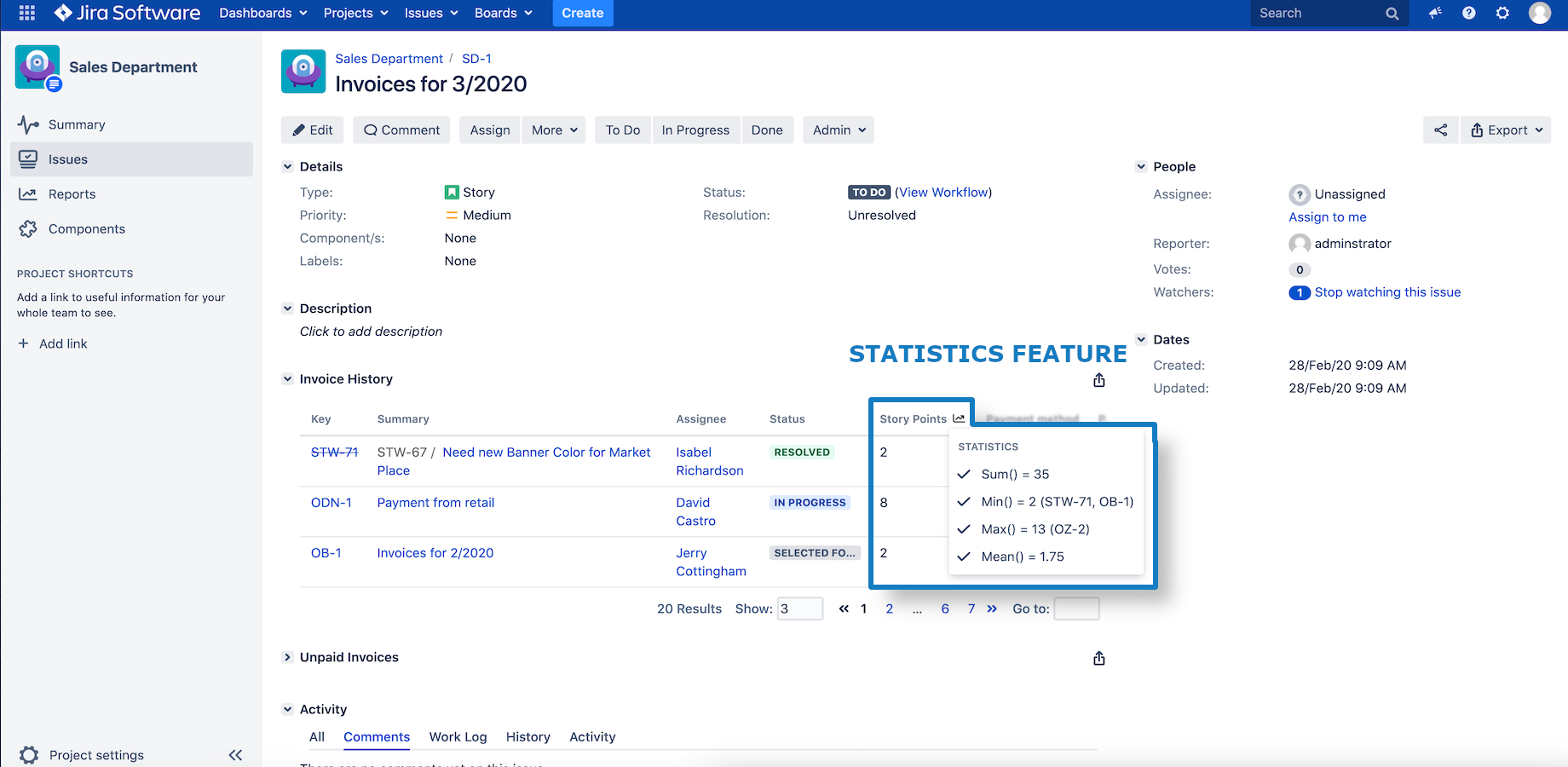The image size is (1568, 767).
Task: Click export icon for Invoice History
Action: pos(1099,380)
